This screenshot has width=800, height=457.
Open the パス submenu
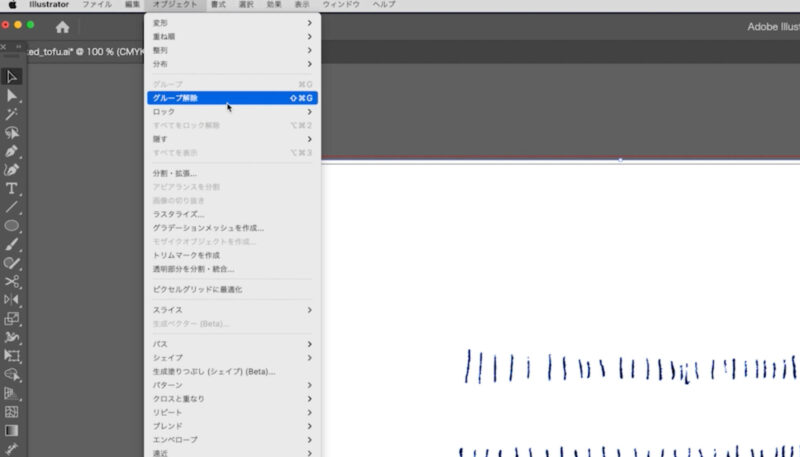[232, 344]
